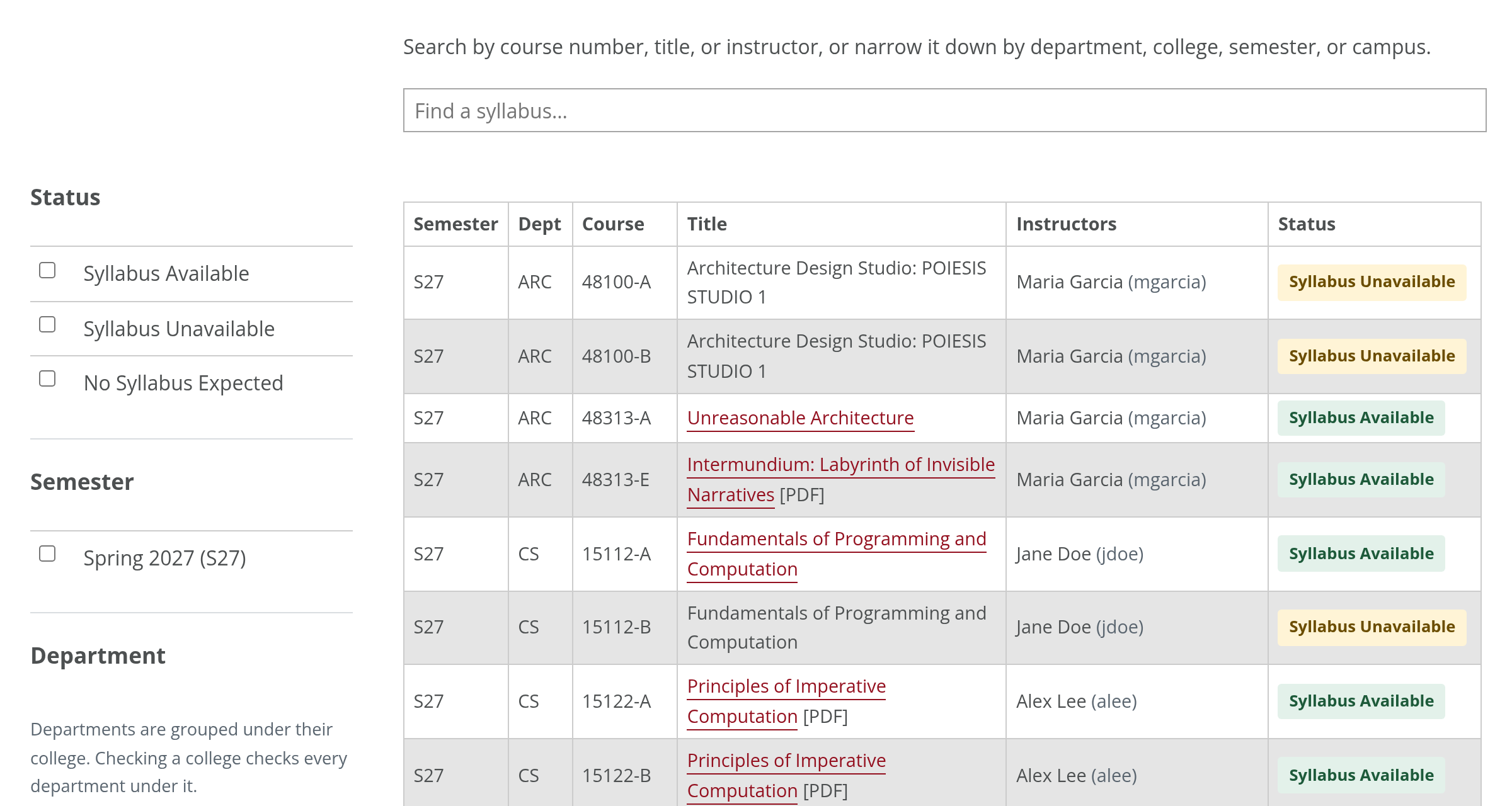Click the Syllabus Unavailable badge for 48100-B
This screenshot has height=806, width=1512.
click(x=1372, y=356)
